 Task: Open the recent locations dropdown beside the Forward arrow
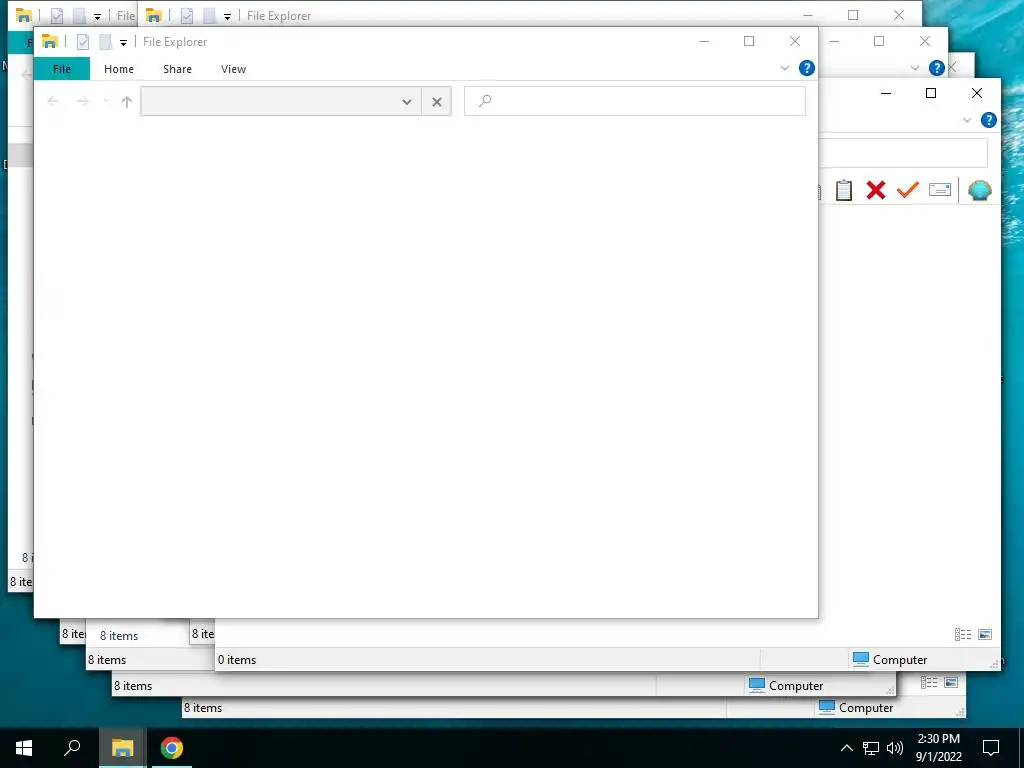click(106, 101)
